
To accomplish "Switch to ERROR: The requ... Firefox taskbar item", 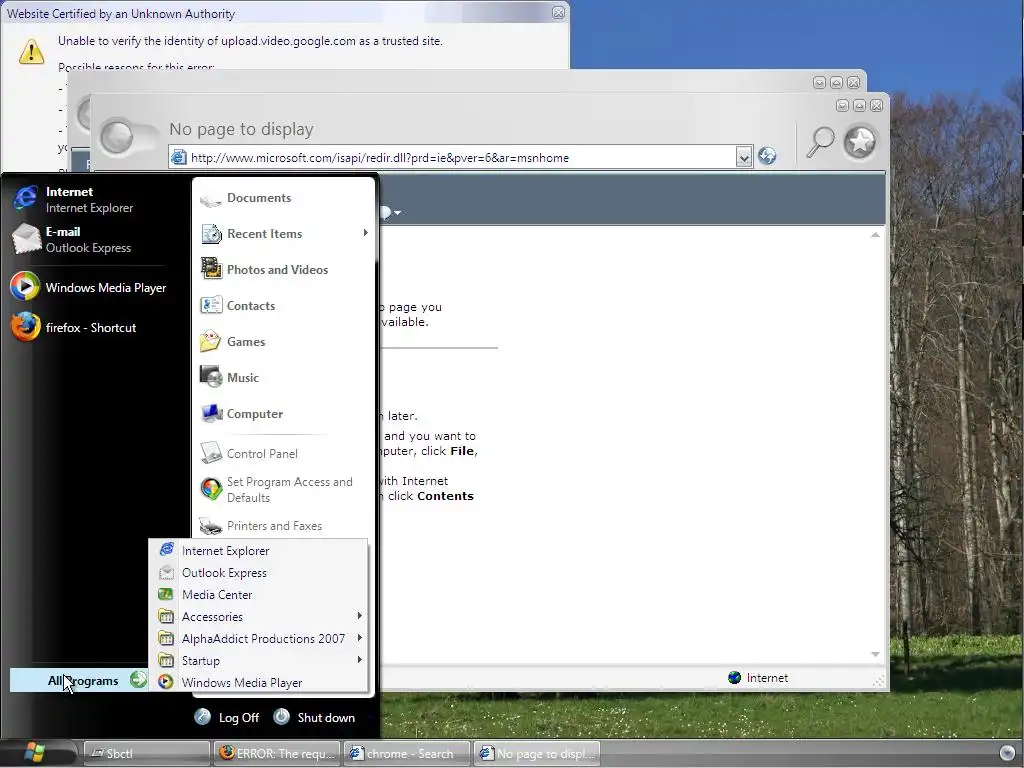I will pyautogui.click(x=278, y=754).
